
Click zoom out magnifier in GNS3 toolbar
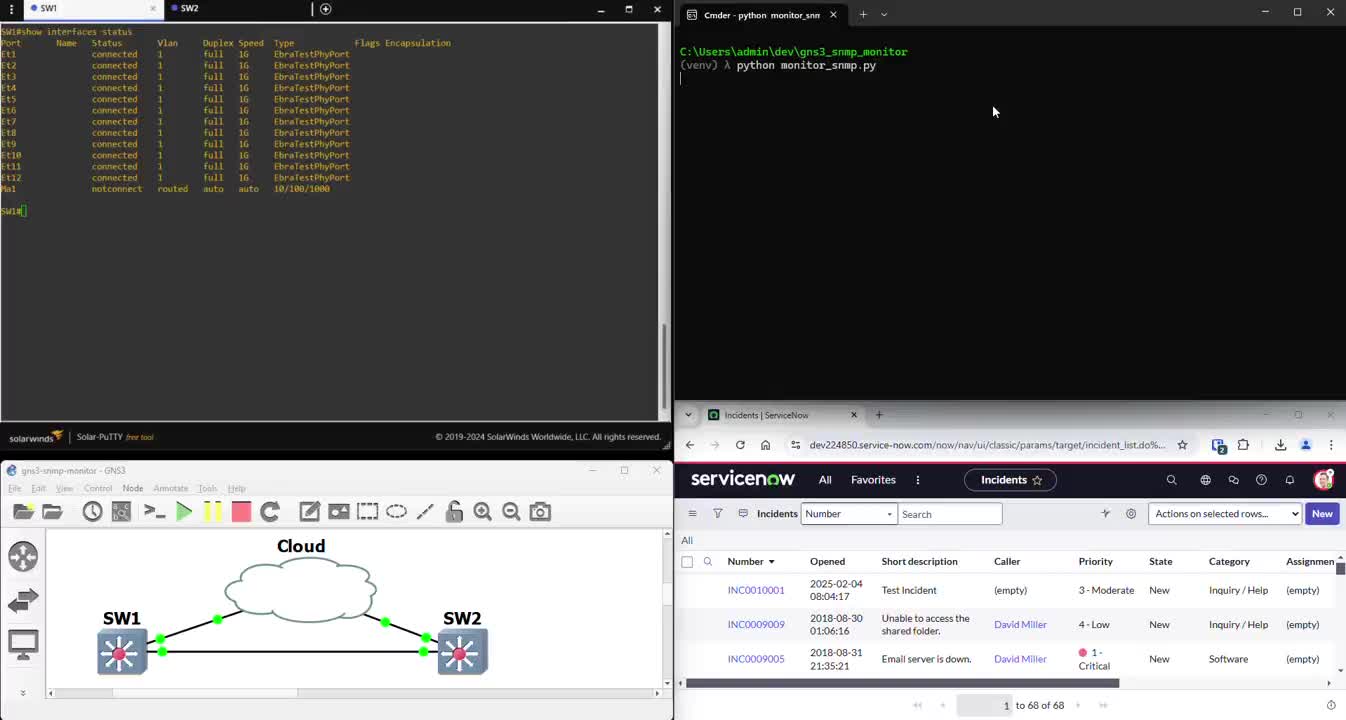tap(511, 512)
